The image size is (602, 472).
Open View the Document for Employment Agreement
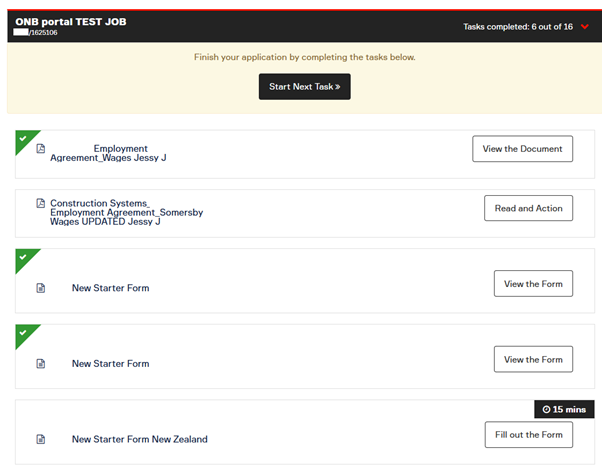point(522,149)
